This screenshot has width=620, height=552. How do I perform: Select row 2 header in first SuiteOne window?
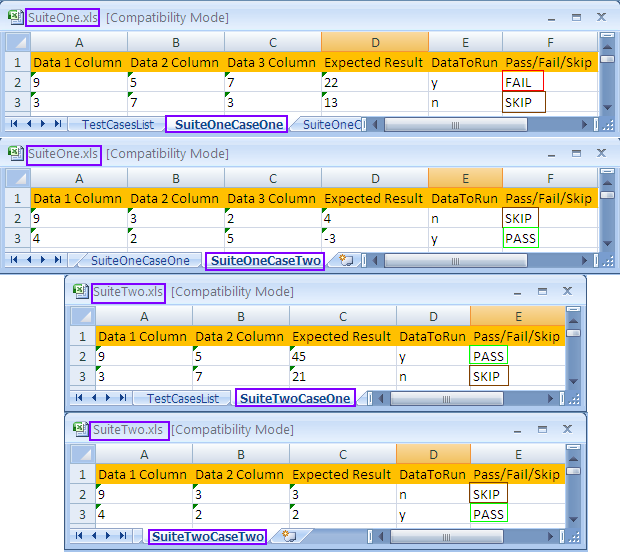(x=18, y=82)
